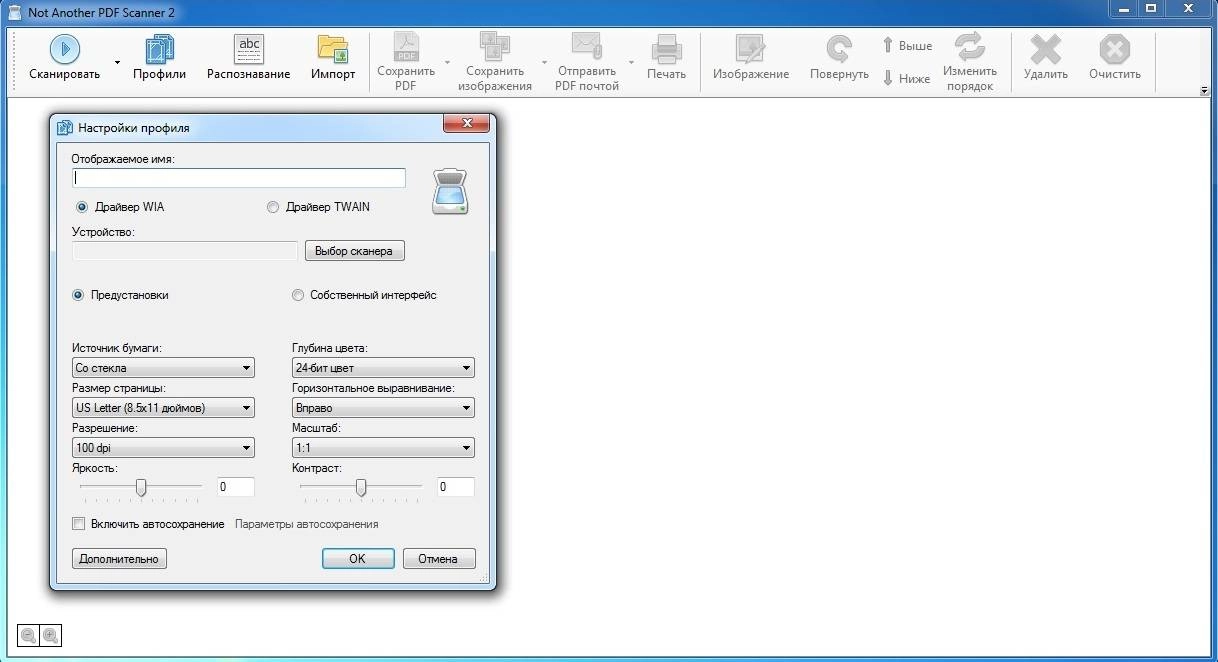
Task: Open the Масштаб dropdown showing 1:1
Action: click(x=383, y=448)
